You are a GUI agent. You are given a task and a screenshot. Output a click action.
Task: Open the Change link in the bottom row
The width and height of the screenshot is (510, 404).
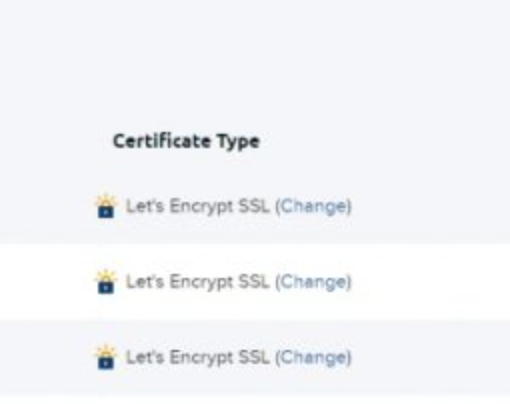coord(313,357)
